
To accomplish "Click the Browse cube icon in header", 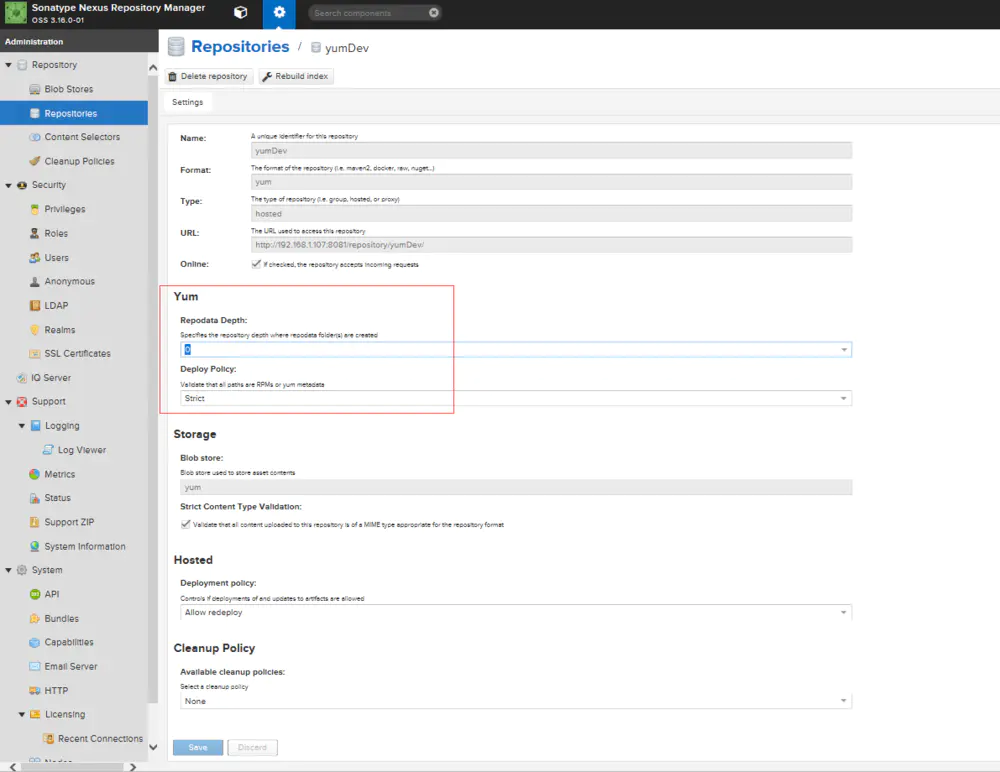I will (240, 13).
